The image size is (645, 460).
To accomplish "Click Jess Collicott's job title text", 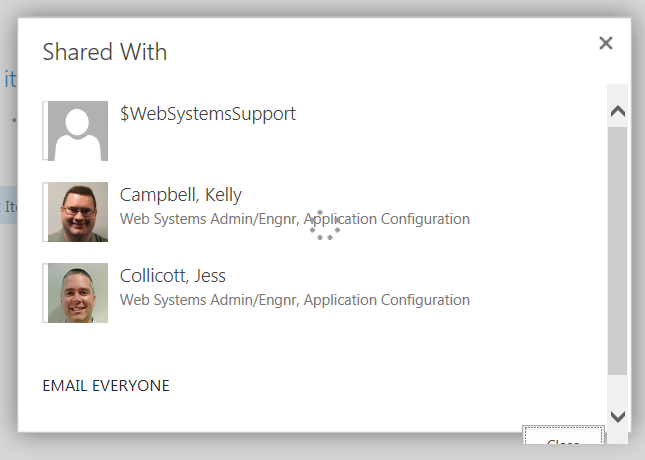I will 295,300.
